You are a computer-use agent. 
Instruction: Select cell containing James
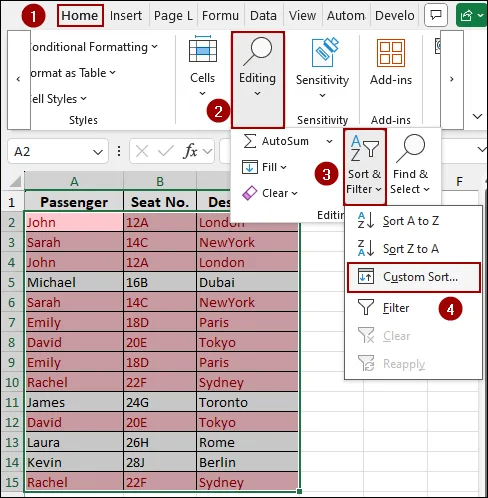[74, 402]
